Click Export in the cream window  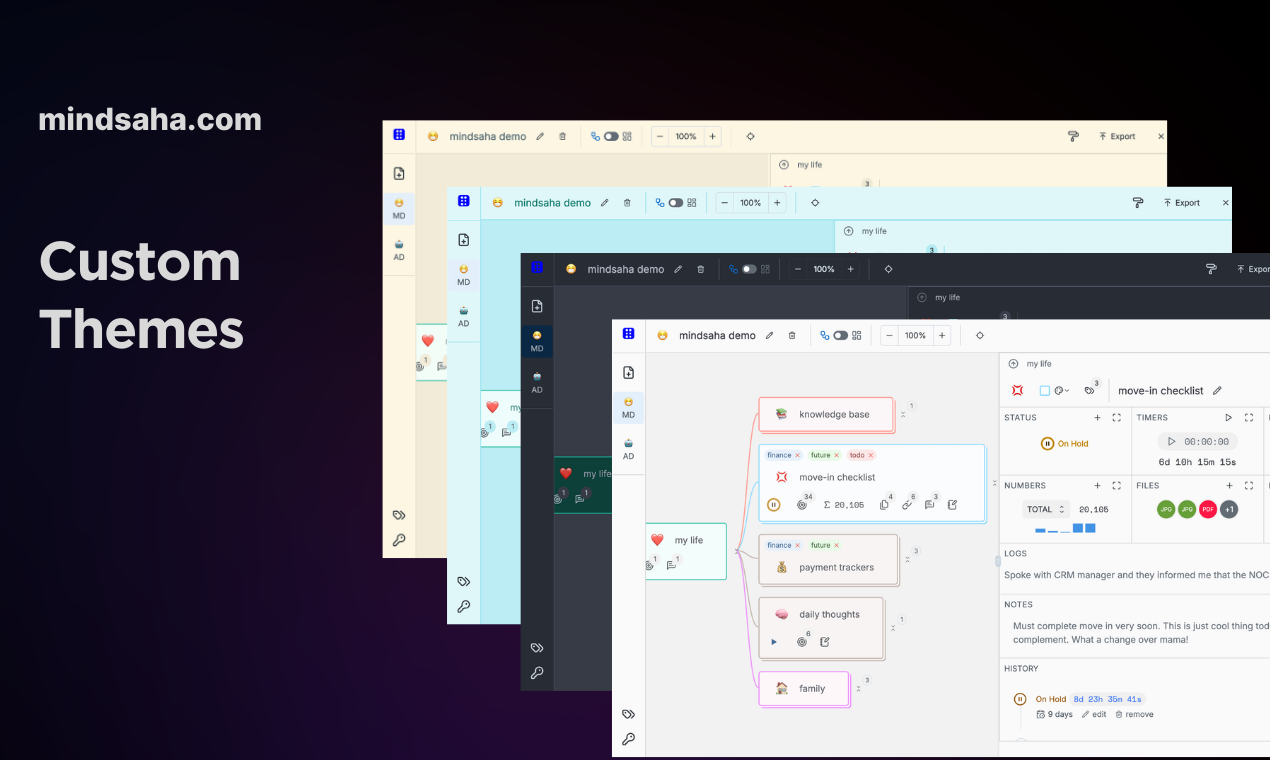1117,136
